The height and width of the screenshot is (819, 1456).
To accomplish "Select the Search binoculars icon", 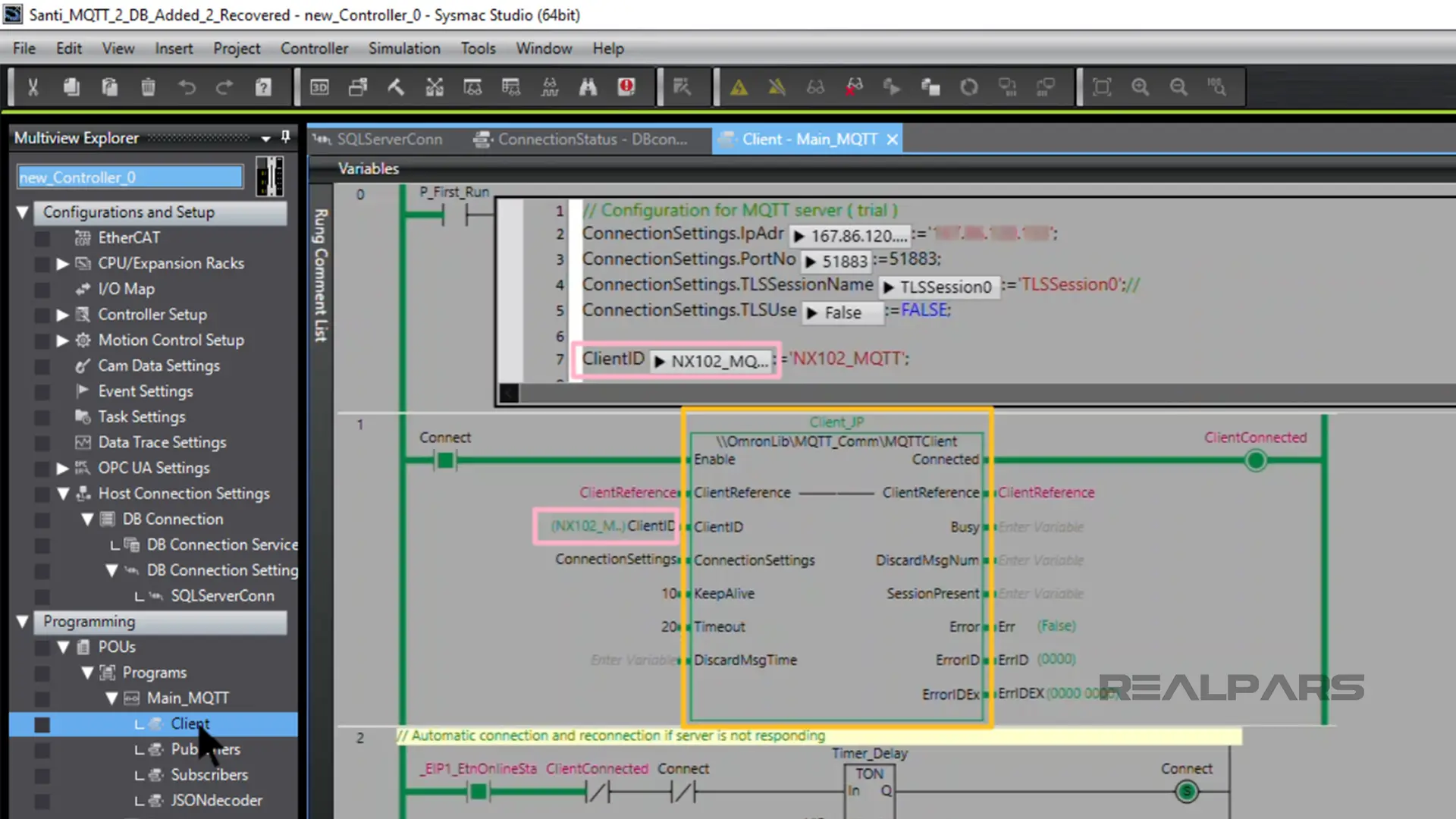I will pos(588,86).
